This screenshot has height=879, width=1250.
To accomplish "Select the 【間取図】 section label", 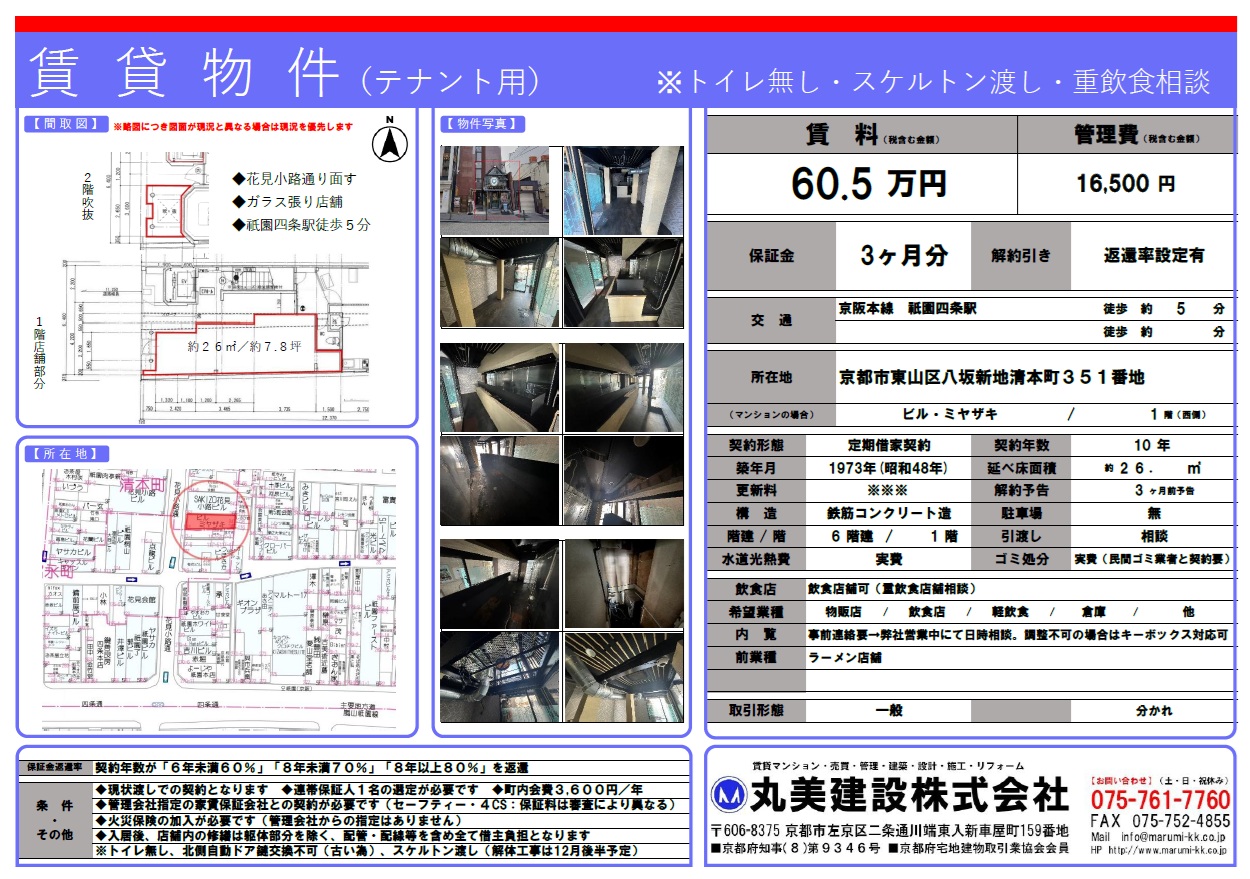I will point(63,125).
